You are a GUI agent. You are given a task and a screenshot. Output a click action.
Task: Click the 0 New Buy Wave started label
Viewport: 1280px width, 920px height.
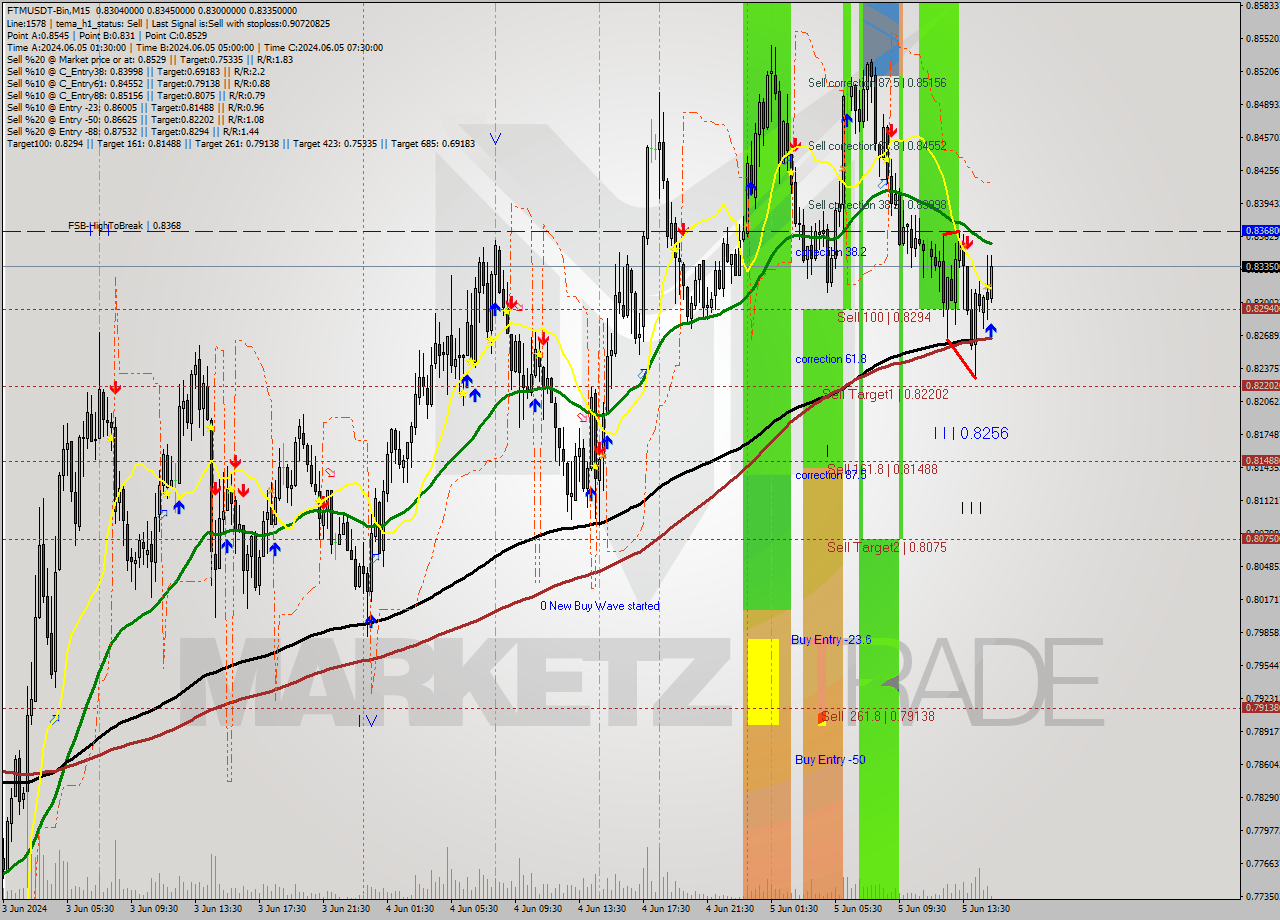[600, 606]
